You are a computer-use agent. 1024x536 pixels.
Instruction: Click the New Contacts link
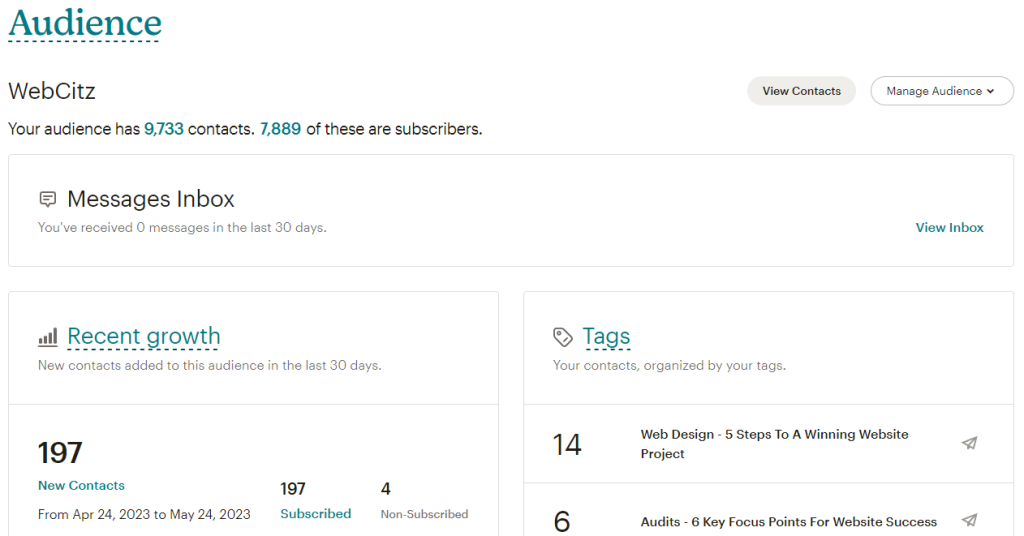pos(81,486)
